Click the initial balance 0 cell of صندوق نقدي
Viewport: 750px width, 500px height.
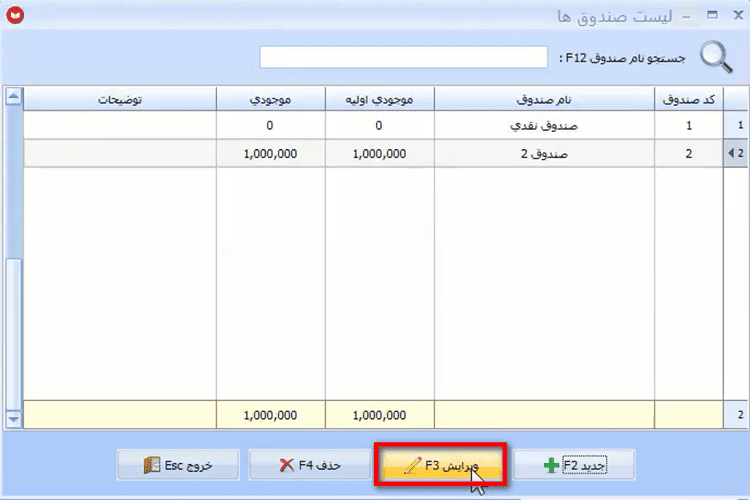[379, 125]
